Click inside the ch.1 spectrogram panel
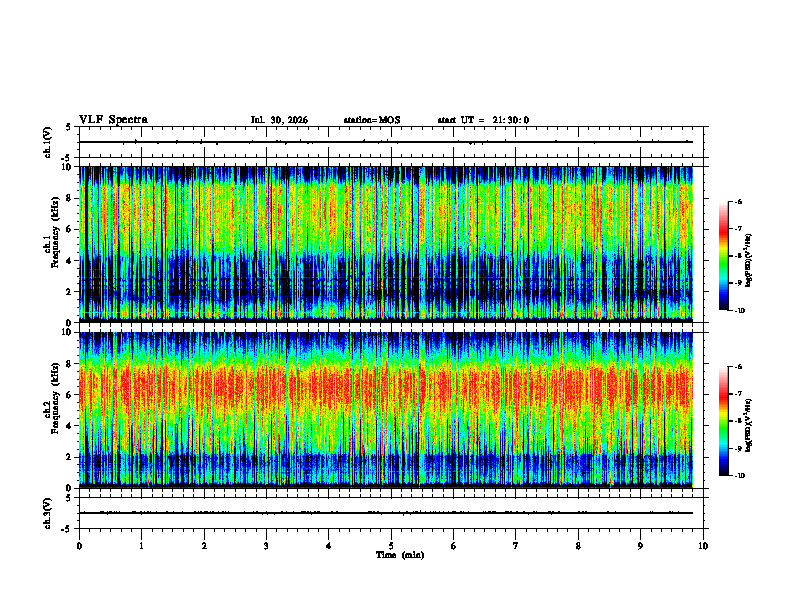The height and width of the screenshot is (612, 792). pos(386,244)
